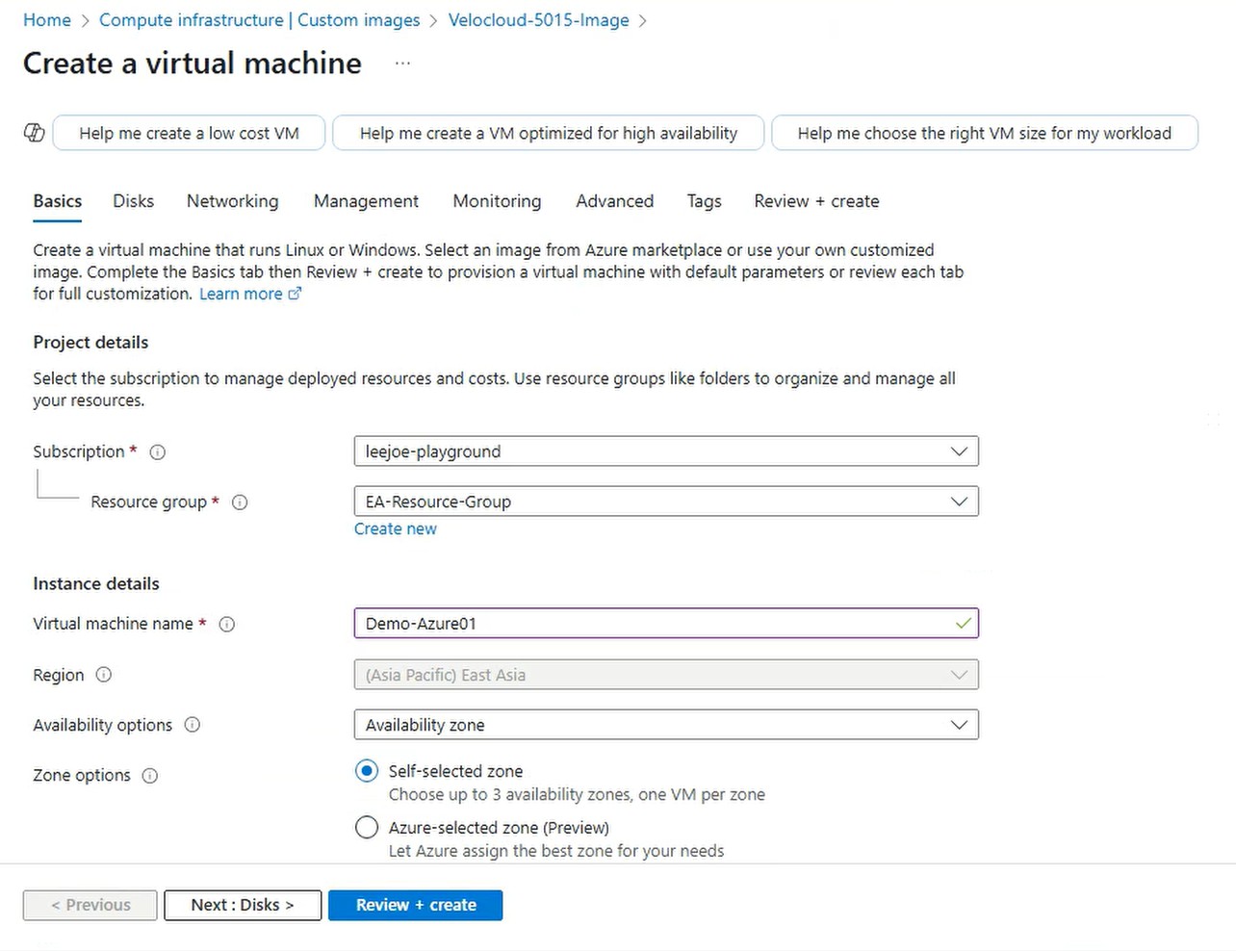The width and height of the screenshot is (1236, 952).
Task: Click the Create new resource group link
Action: tap(396, 528)
